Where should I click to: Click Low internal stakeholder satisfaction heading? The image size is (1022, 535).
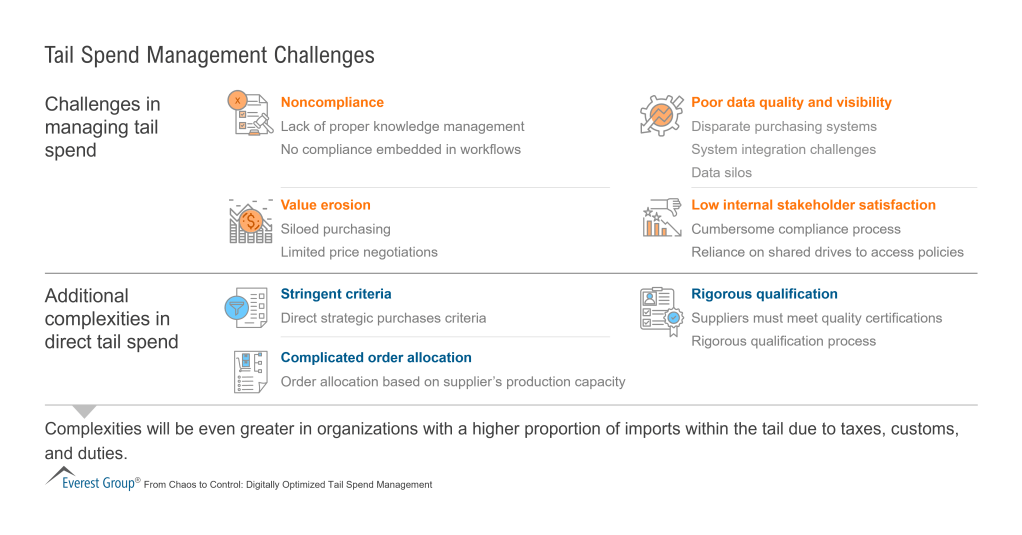813,205
